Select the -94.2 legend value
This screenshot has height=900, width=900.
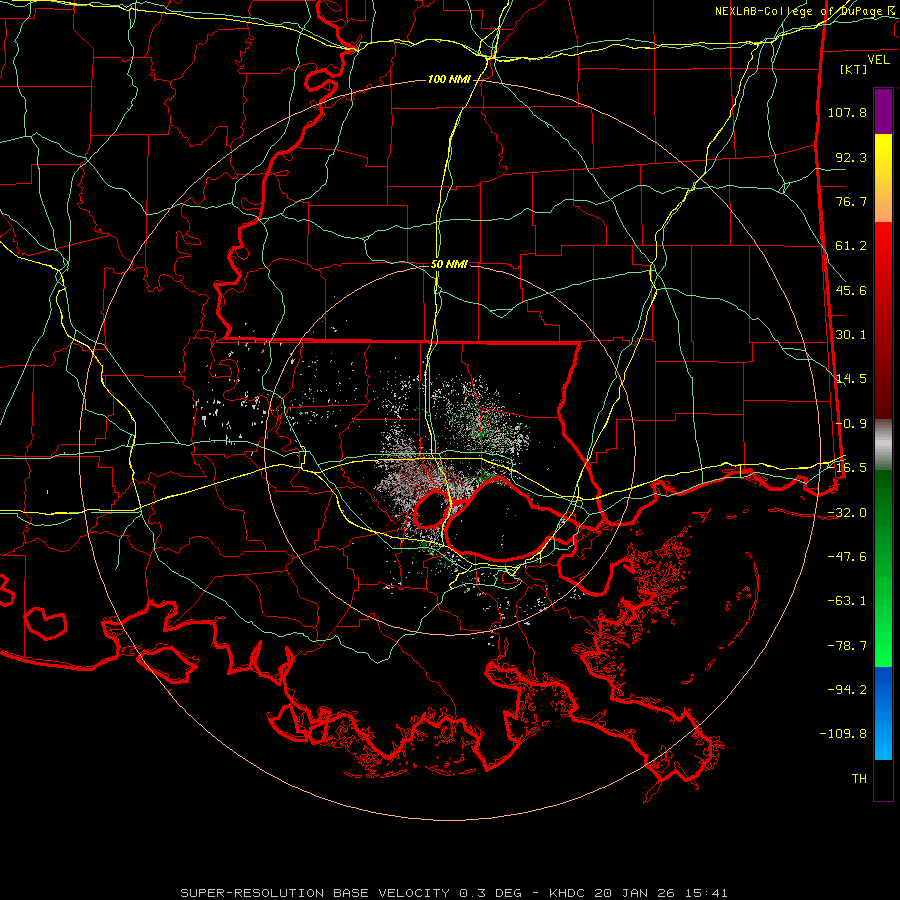coord(847,690)
